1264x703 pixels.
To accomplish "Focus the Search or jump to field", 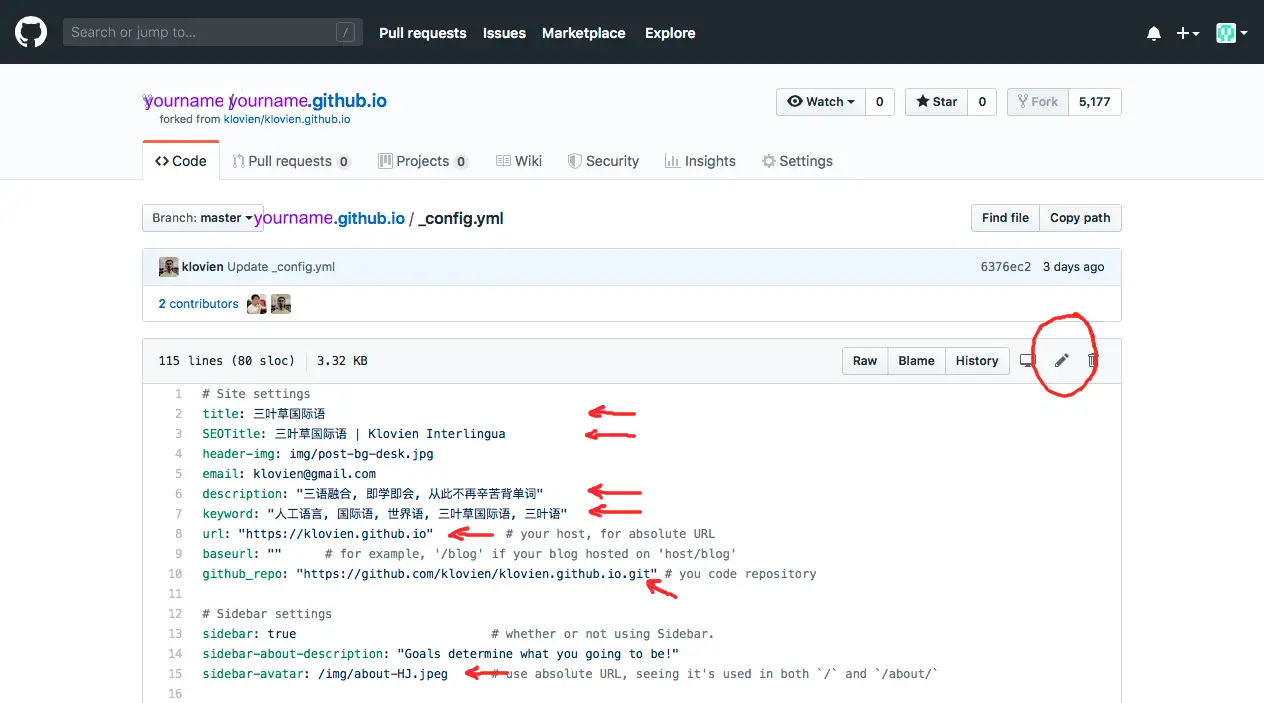I will tap(213, 33).
